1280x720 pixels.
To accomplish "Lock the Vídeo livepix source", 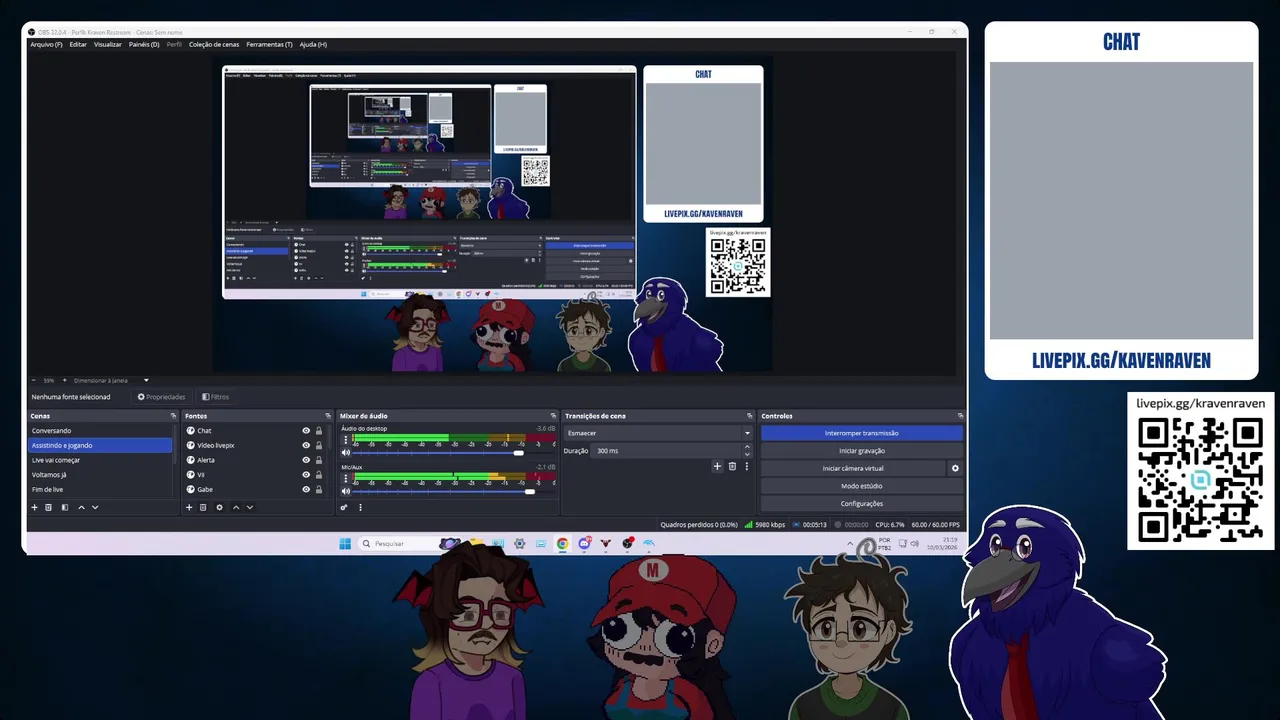I will pos(319,445).
